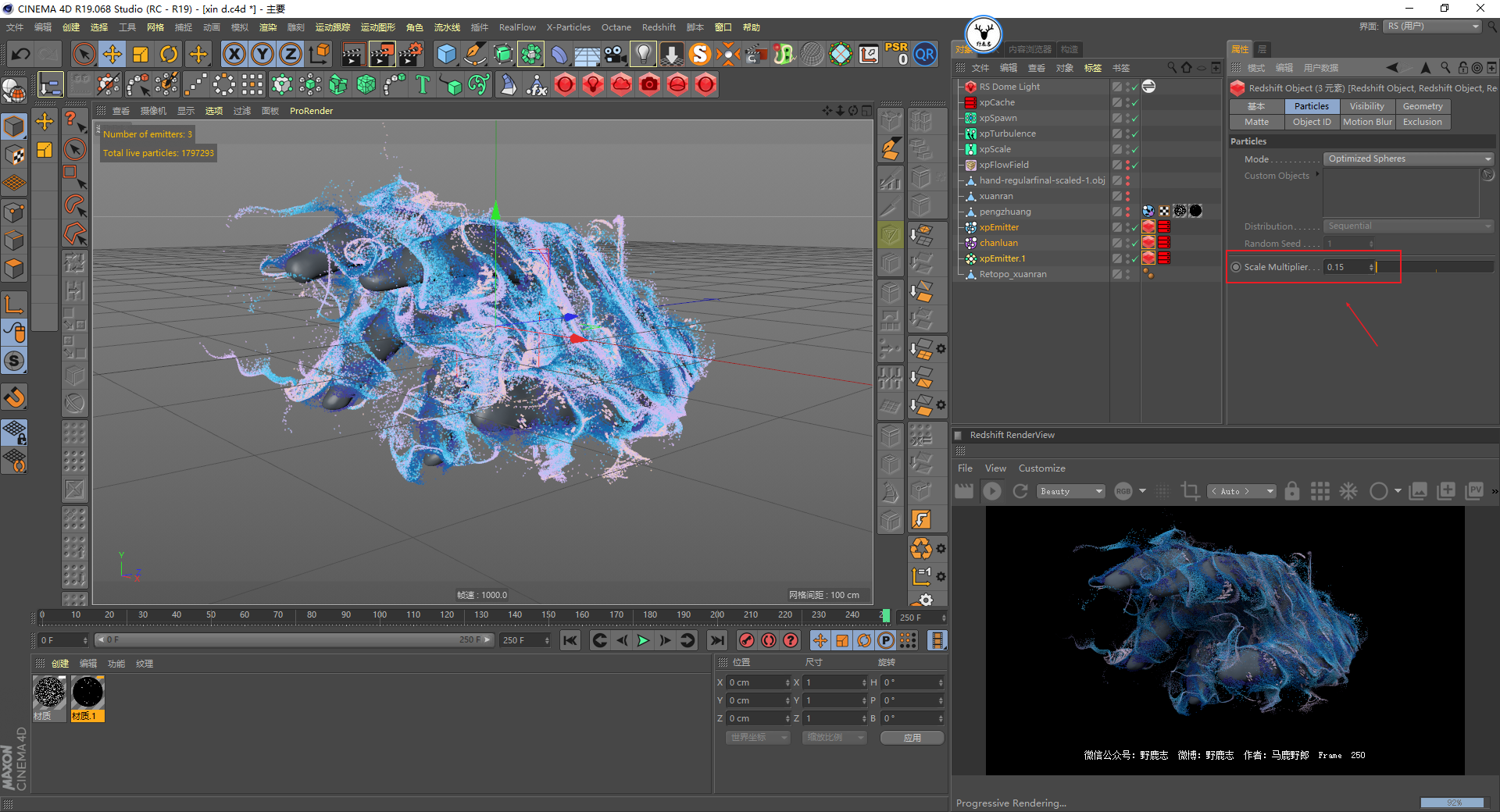This screenshot has width=1500, height=812.
Task: Click the Scale Multiplier keyframe circle
Action: pos(1236,267)
